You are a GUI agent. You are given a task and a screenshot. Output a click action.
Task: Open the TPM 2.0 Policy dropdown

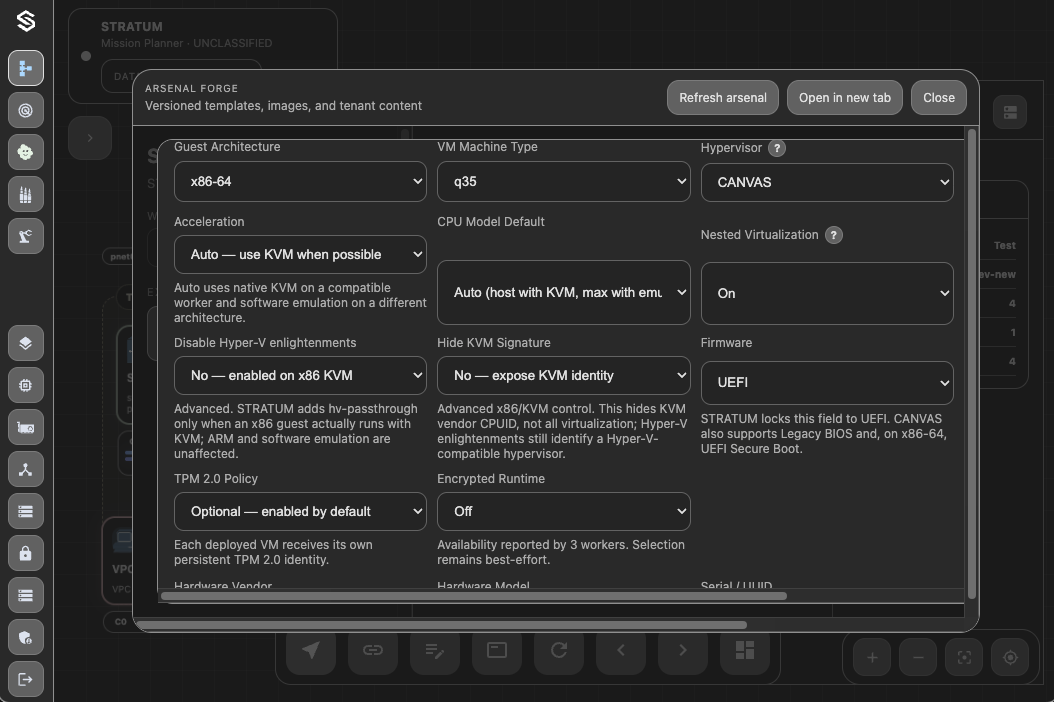click(300, 512)
